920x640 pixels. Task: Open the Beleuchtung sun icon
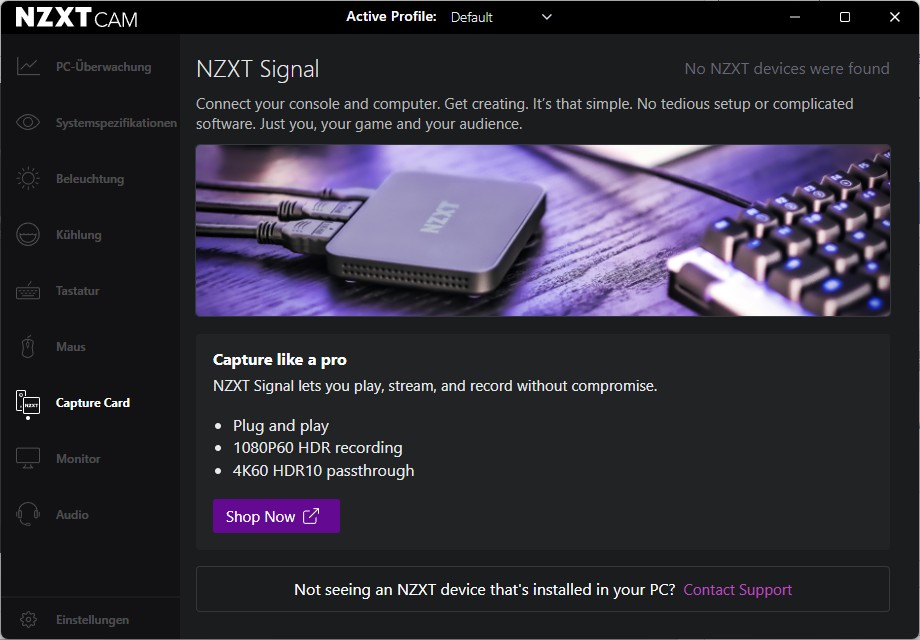28,179
